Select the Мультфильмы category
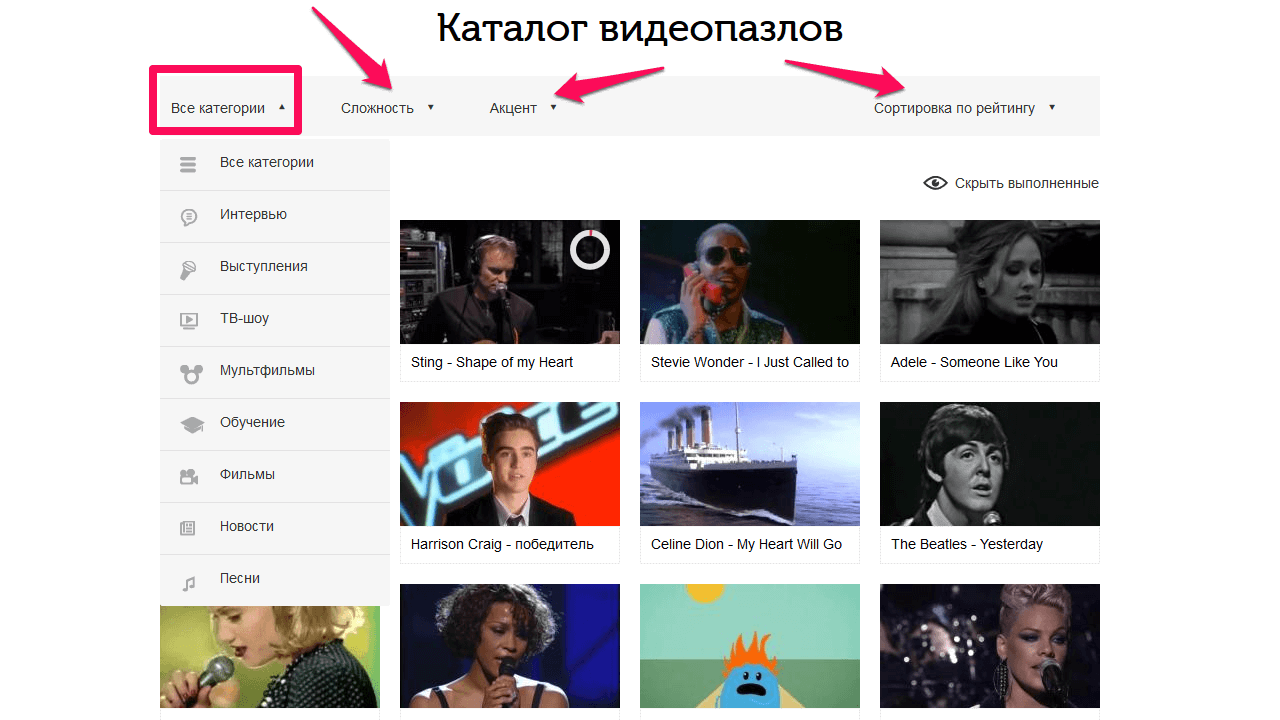 tap(275, 373)
